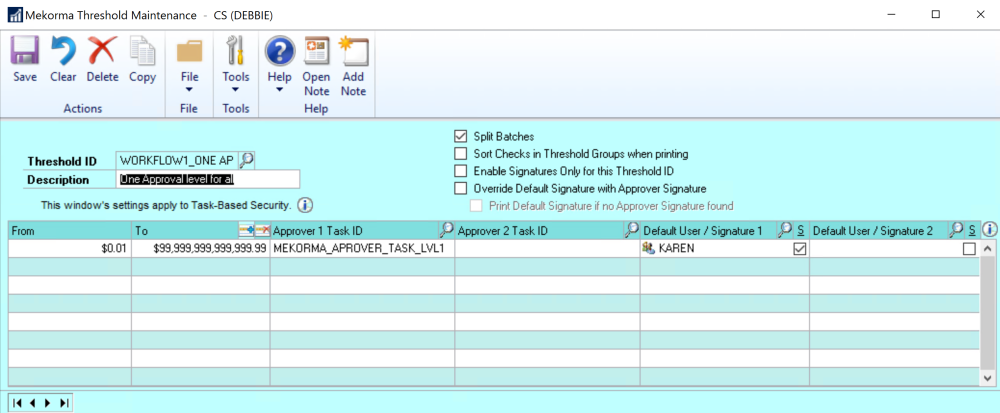
Task: Click the empty Approver 2 Task ID cell in first row
Action: pos(548,249)
